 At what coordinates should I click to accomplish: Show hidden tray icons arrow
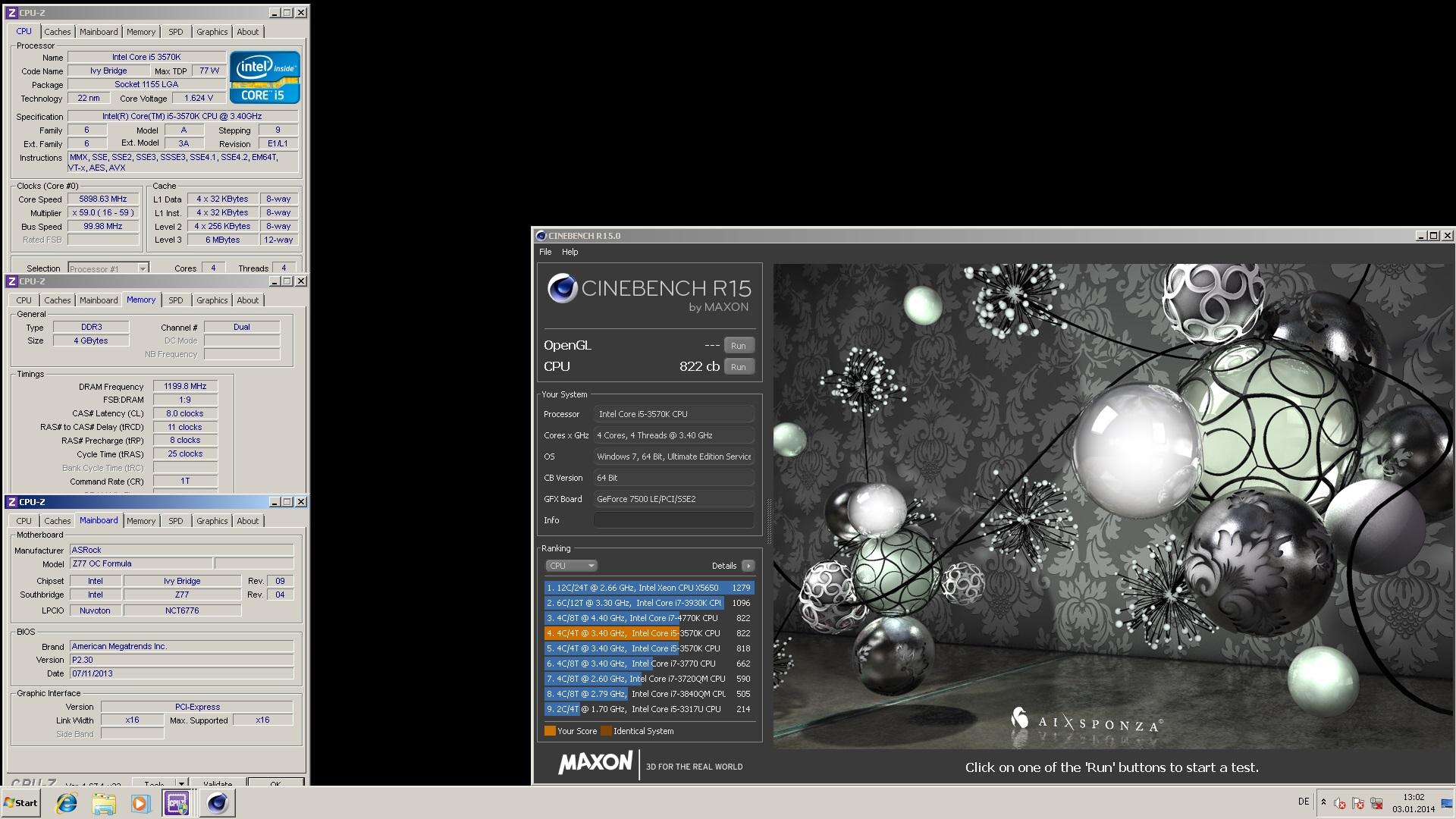pos(1323,802)
